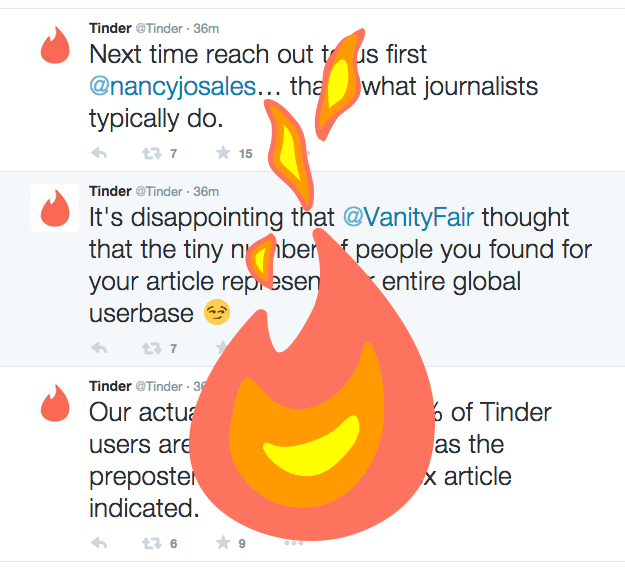Open Tinder account name on first tweet
Image resolution: width=625 pixels, height=570 pixels.
point(110,28)
